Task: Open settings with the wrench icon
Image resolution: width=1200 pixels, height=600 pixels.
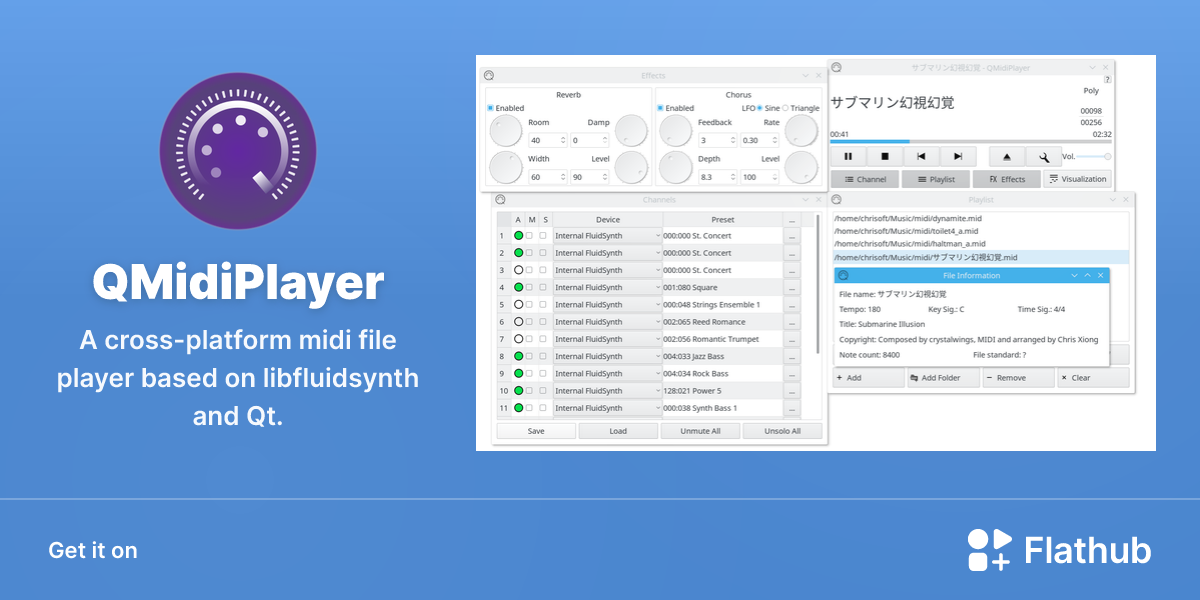Action: (1043, 157)
